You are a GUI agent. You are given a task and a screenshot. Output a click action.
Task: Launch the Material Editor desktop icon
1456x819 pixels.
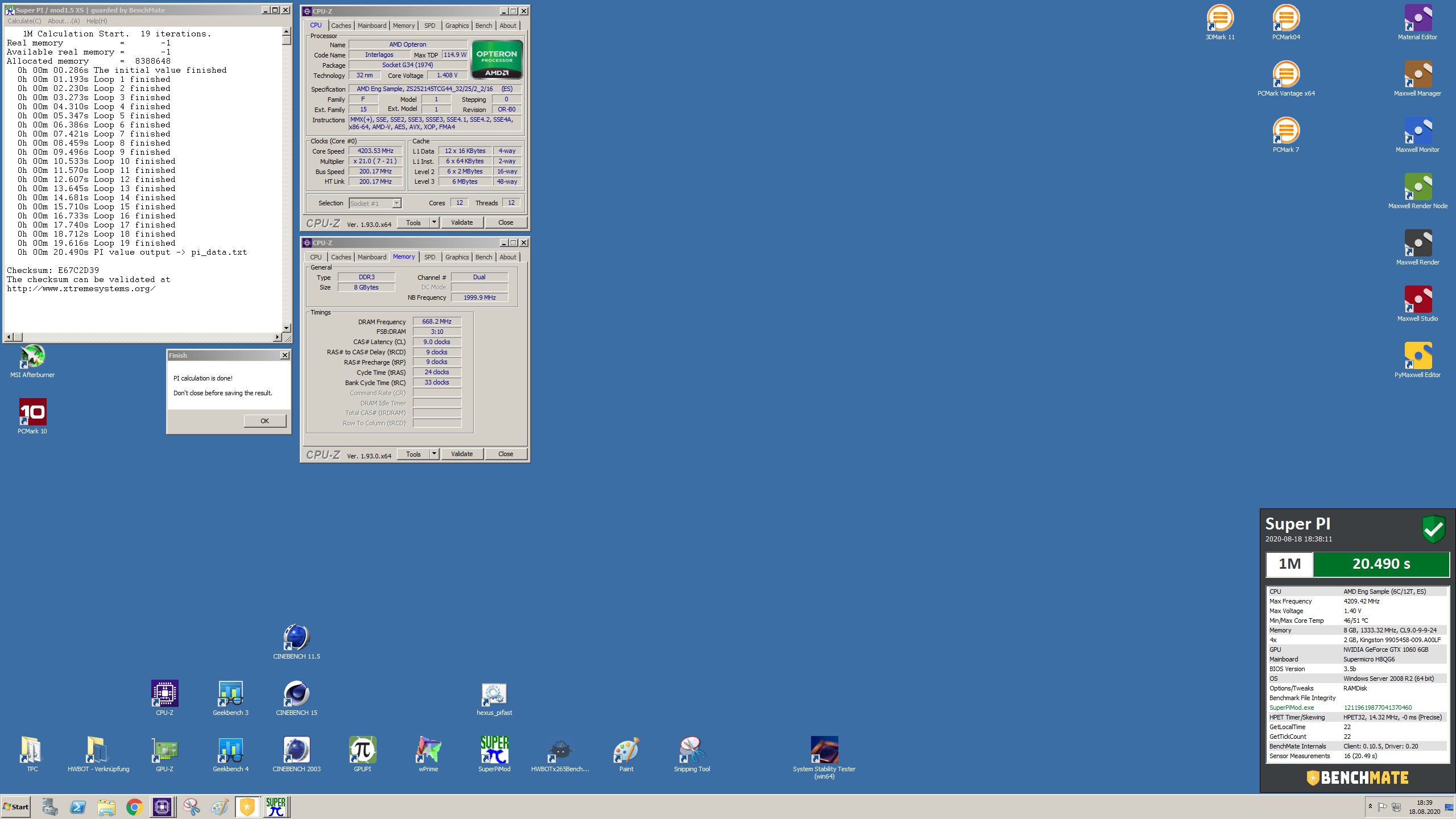(1417, 23)
